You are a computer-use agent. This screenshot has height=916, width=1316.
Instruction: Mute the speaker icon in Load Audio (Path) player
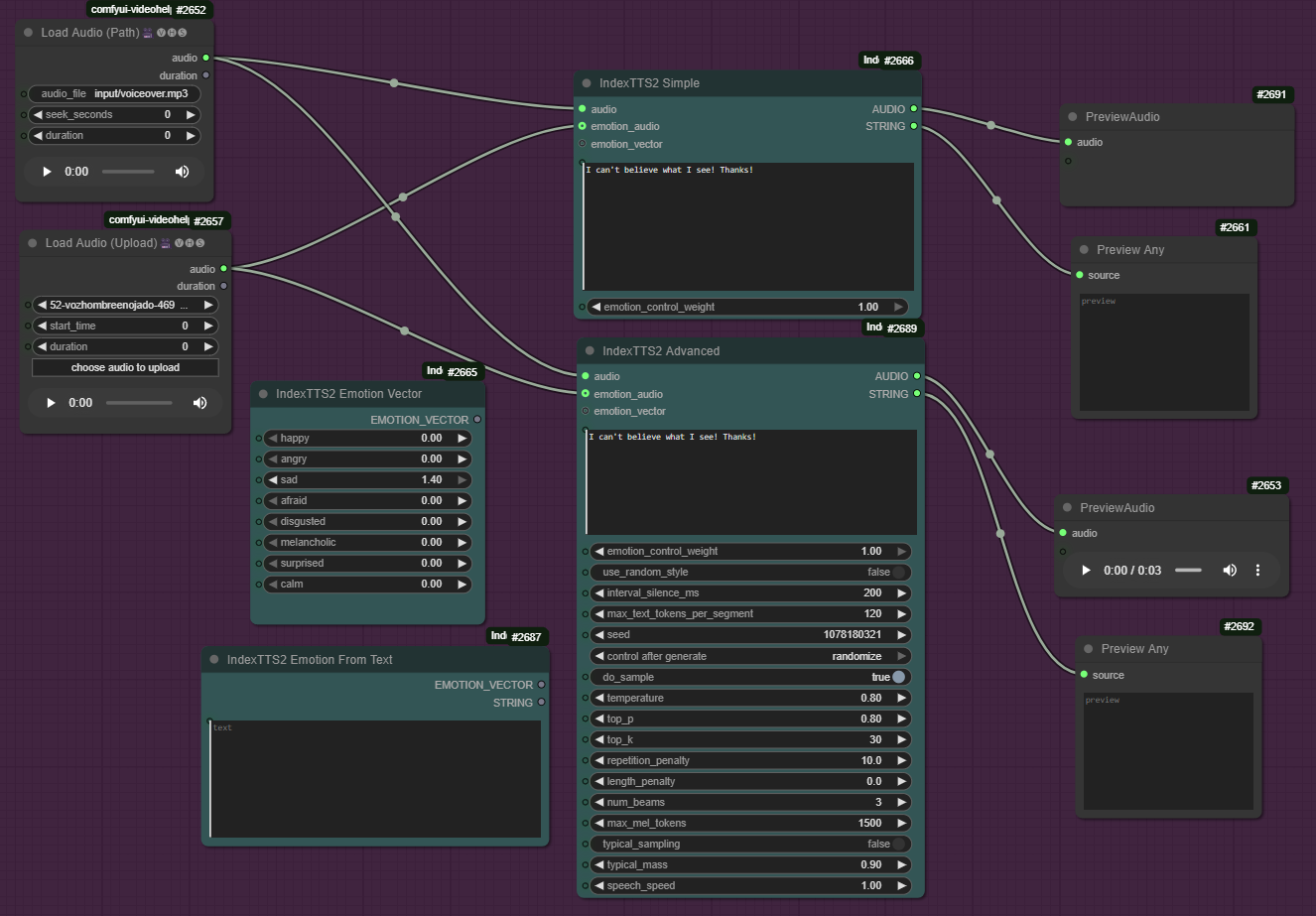pos(183,171)
